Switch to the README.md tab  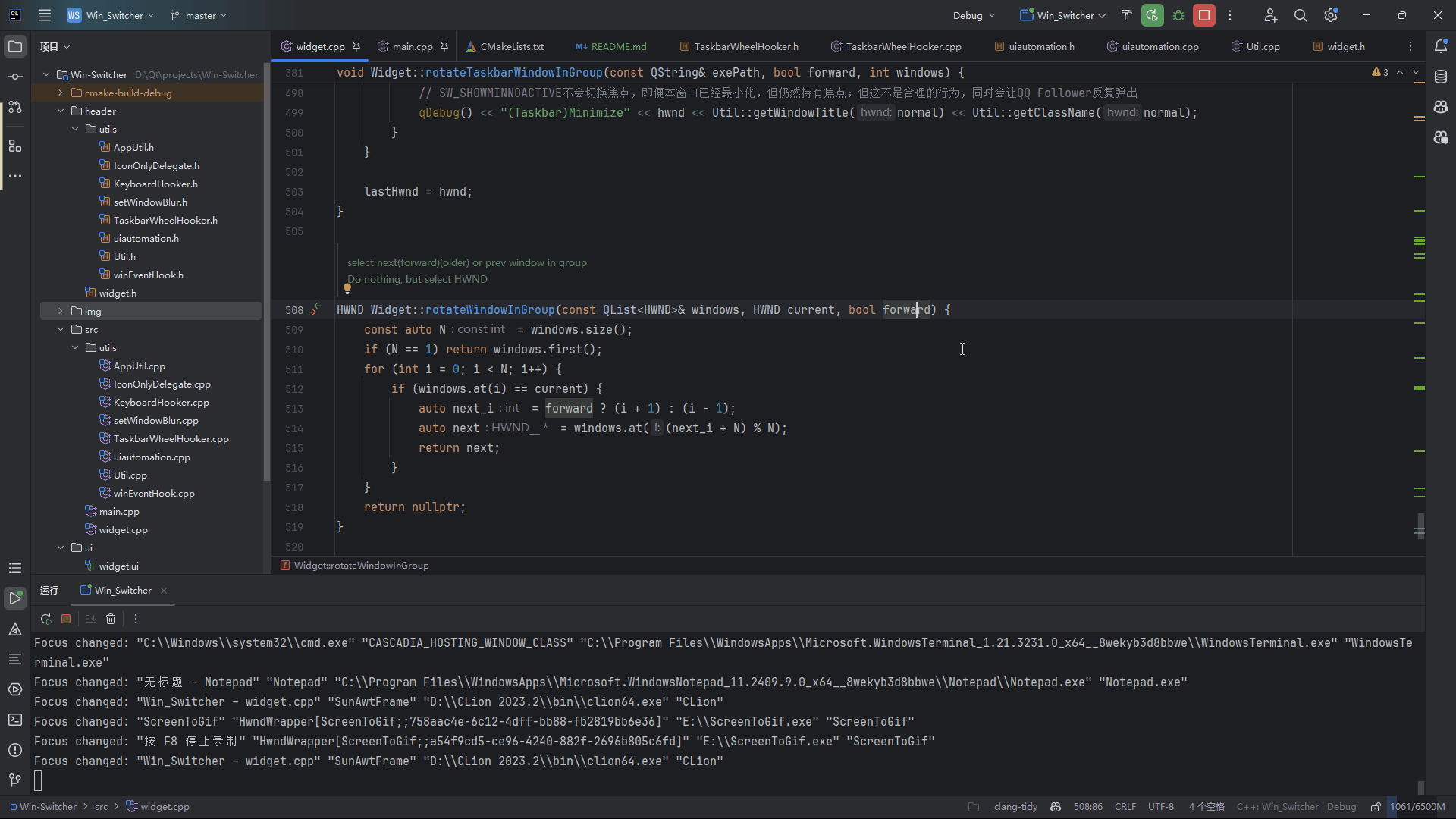tap(618, 46)
